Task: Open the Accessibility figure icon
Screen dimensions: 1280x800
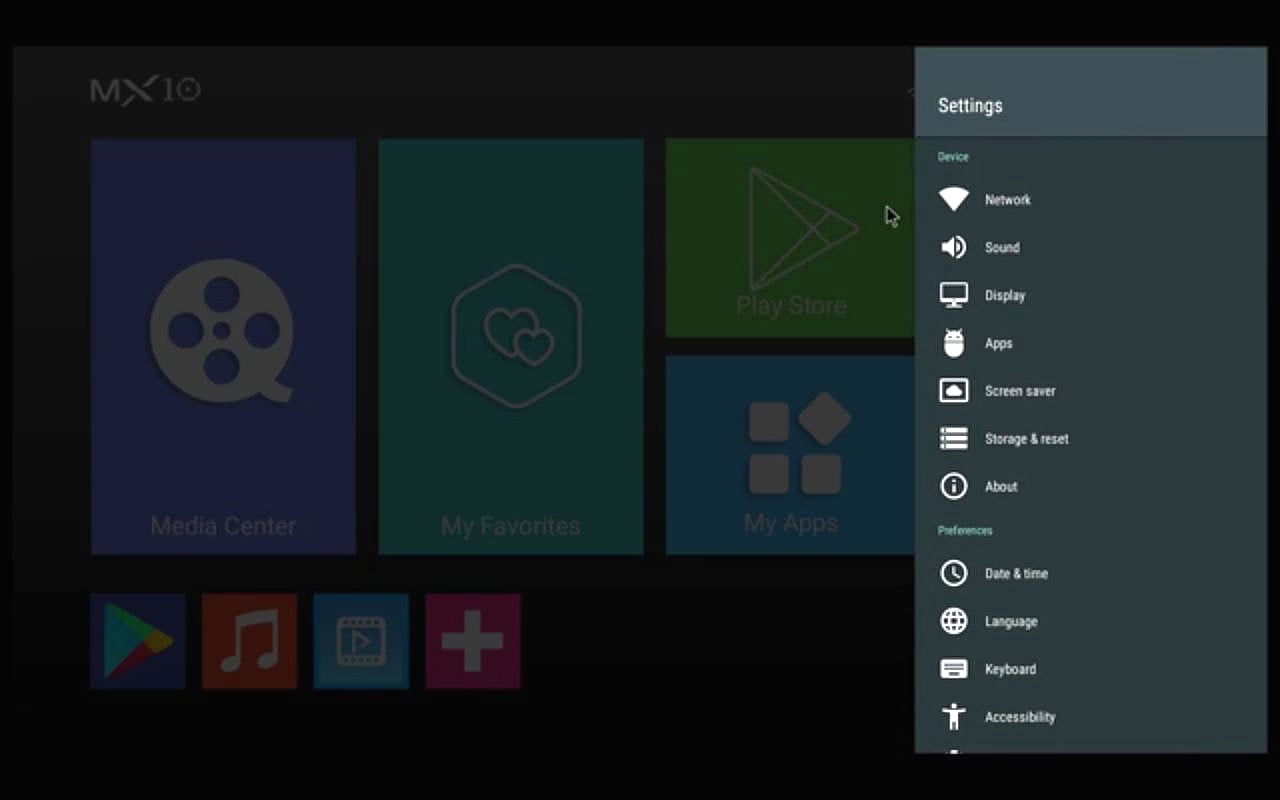Action: pyautogui.click(x=954, y=717)
